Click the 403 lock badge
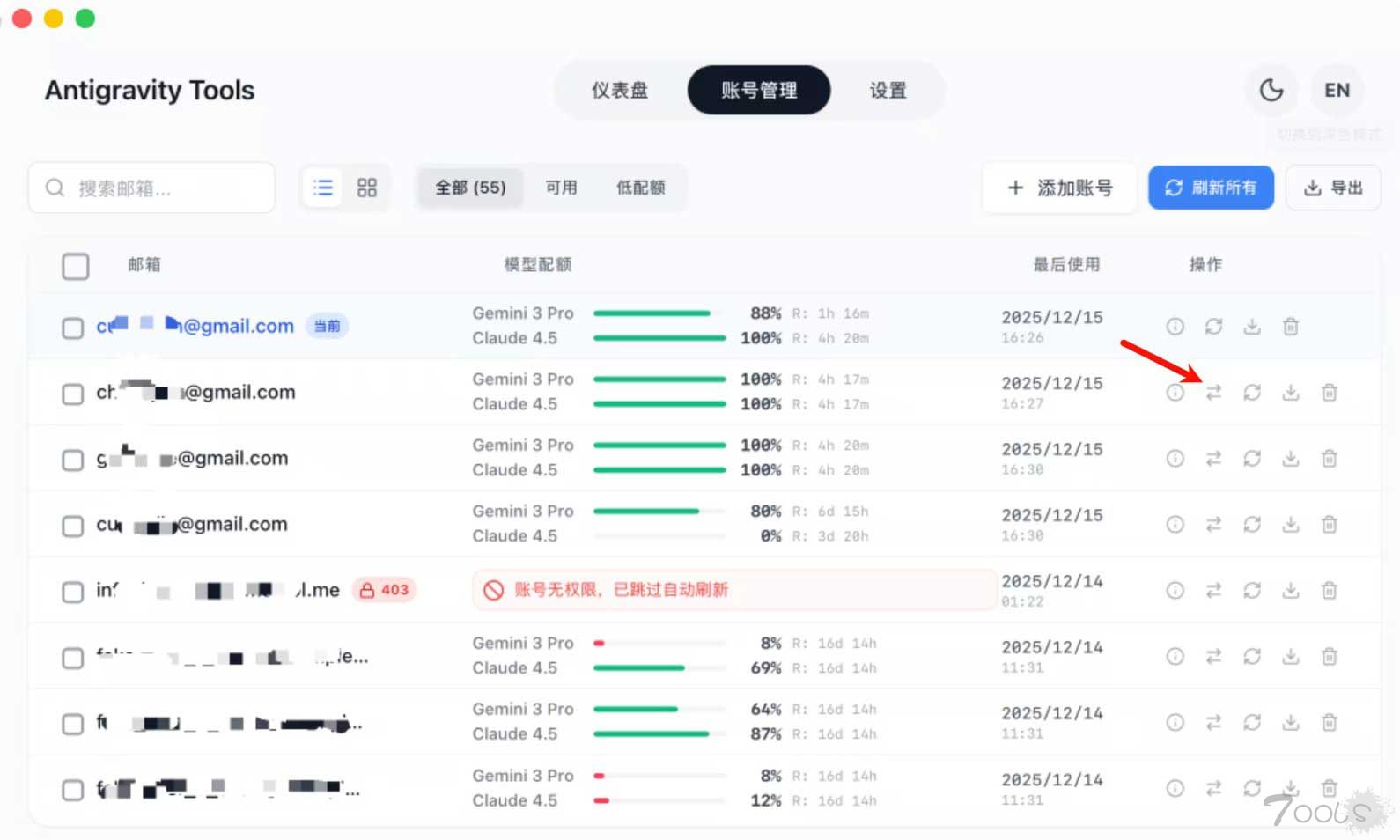 click(x=385, y=590)
